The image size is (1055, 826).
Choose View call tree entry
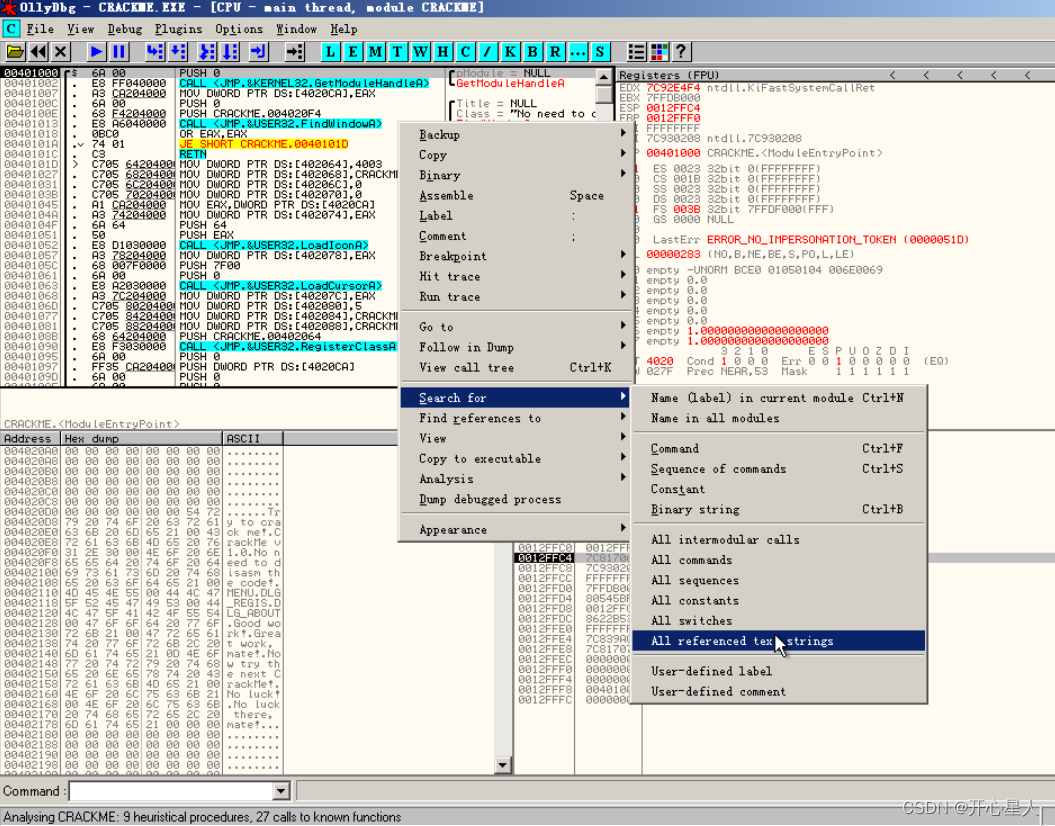point(515,367)
